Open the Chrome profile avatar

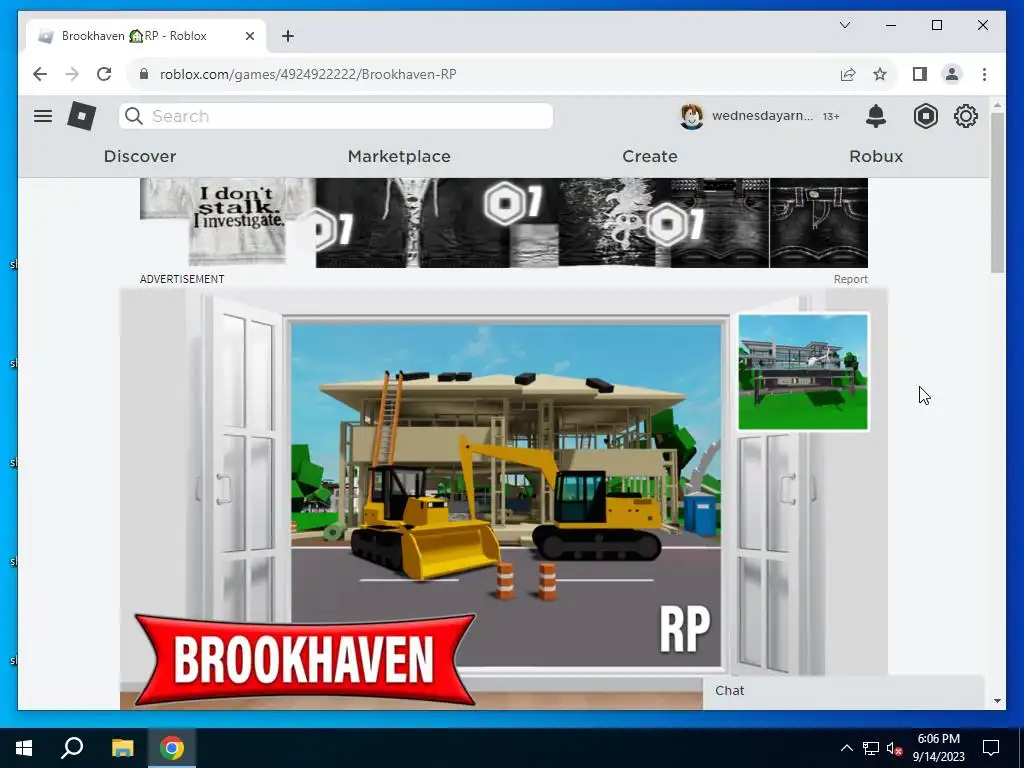pyautogui.click(x=952, y=74)
